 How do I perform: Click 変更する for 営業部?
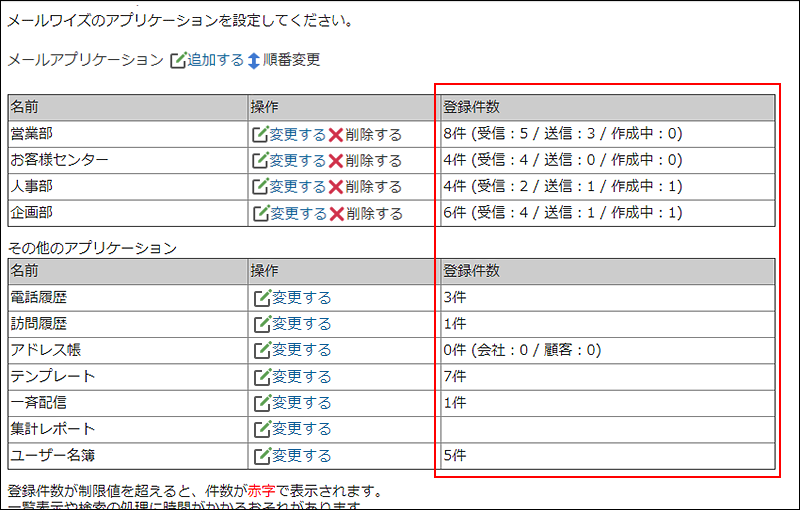(x=297, y=135)
